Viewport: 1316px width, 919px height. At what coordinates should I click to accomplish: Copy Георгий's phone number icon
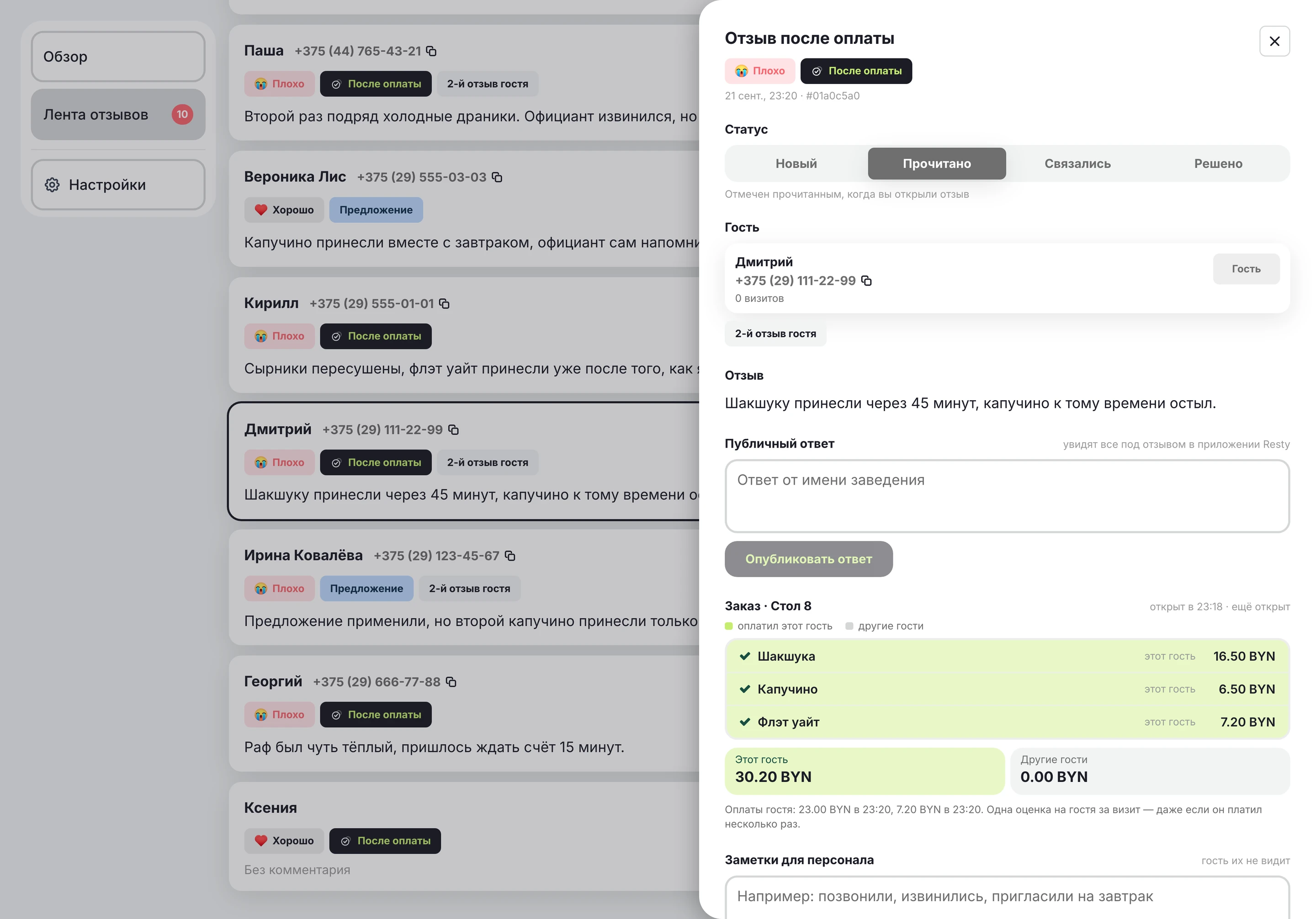(451, 681)
